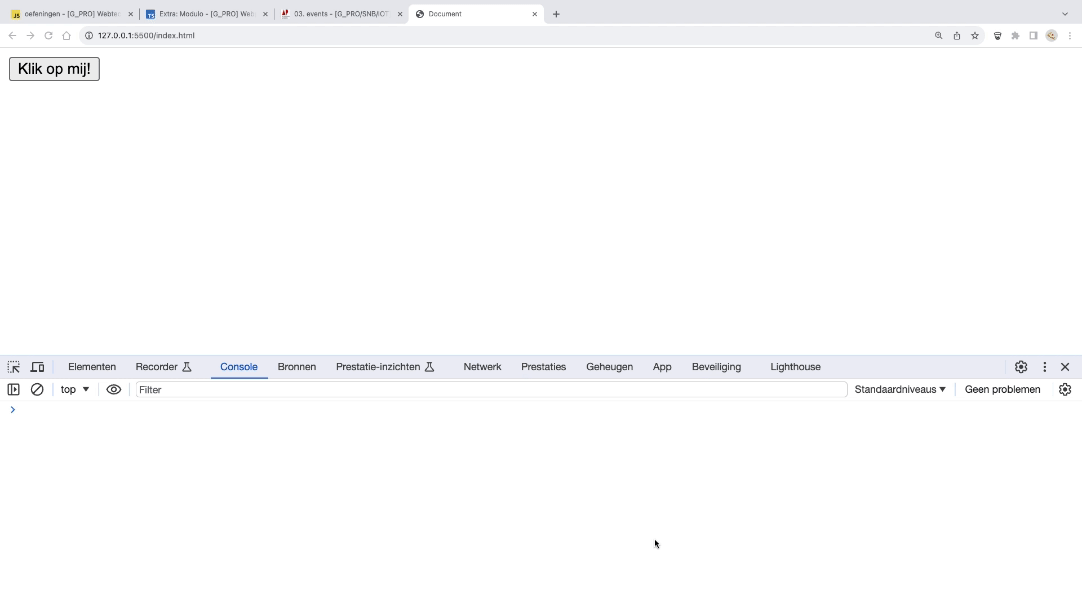Expand the tab search chevron
1082x608 pixels.
(x=1065, y=14)
